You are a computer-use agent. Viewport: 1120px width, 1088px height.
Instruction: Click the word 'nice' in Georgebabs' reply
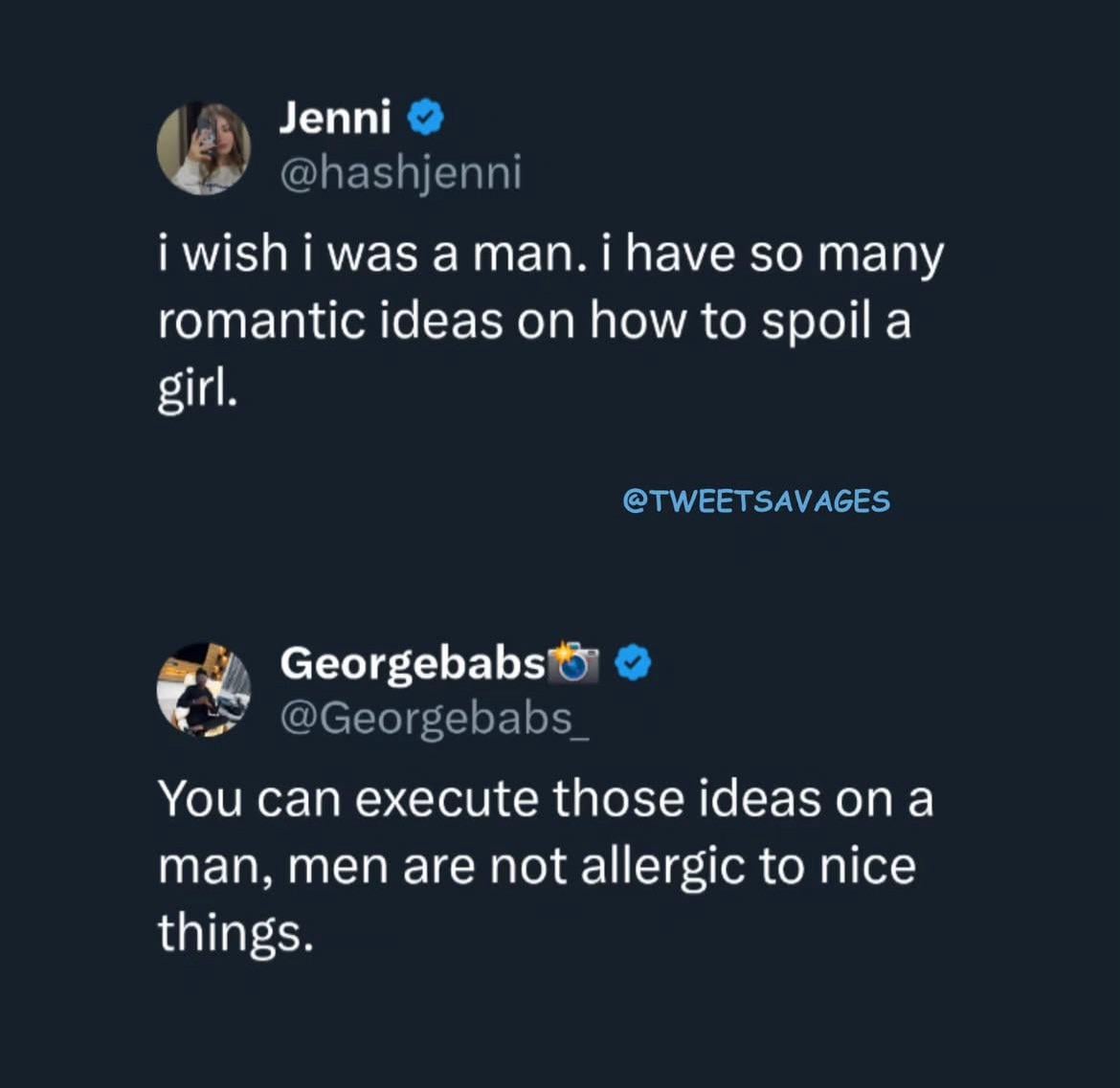coord(867,866)
